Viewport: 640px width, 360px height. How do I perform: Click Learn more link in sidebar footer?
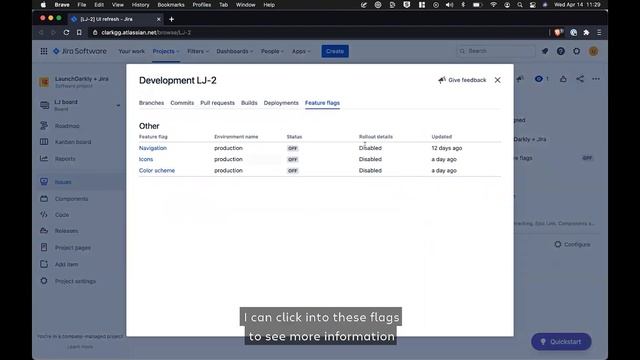[x=80, y=347]
